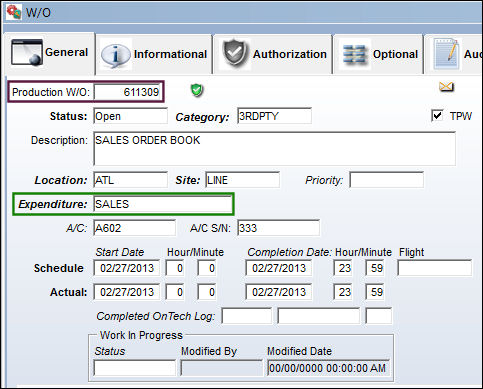This screenshot has height=389, width=483.
Task: Click the middle Completed OnTech Log field
Action: point(319,316)
